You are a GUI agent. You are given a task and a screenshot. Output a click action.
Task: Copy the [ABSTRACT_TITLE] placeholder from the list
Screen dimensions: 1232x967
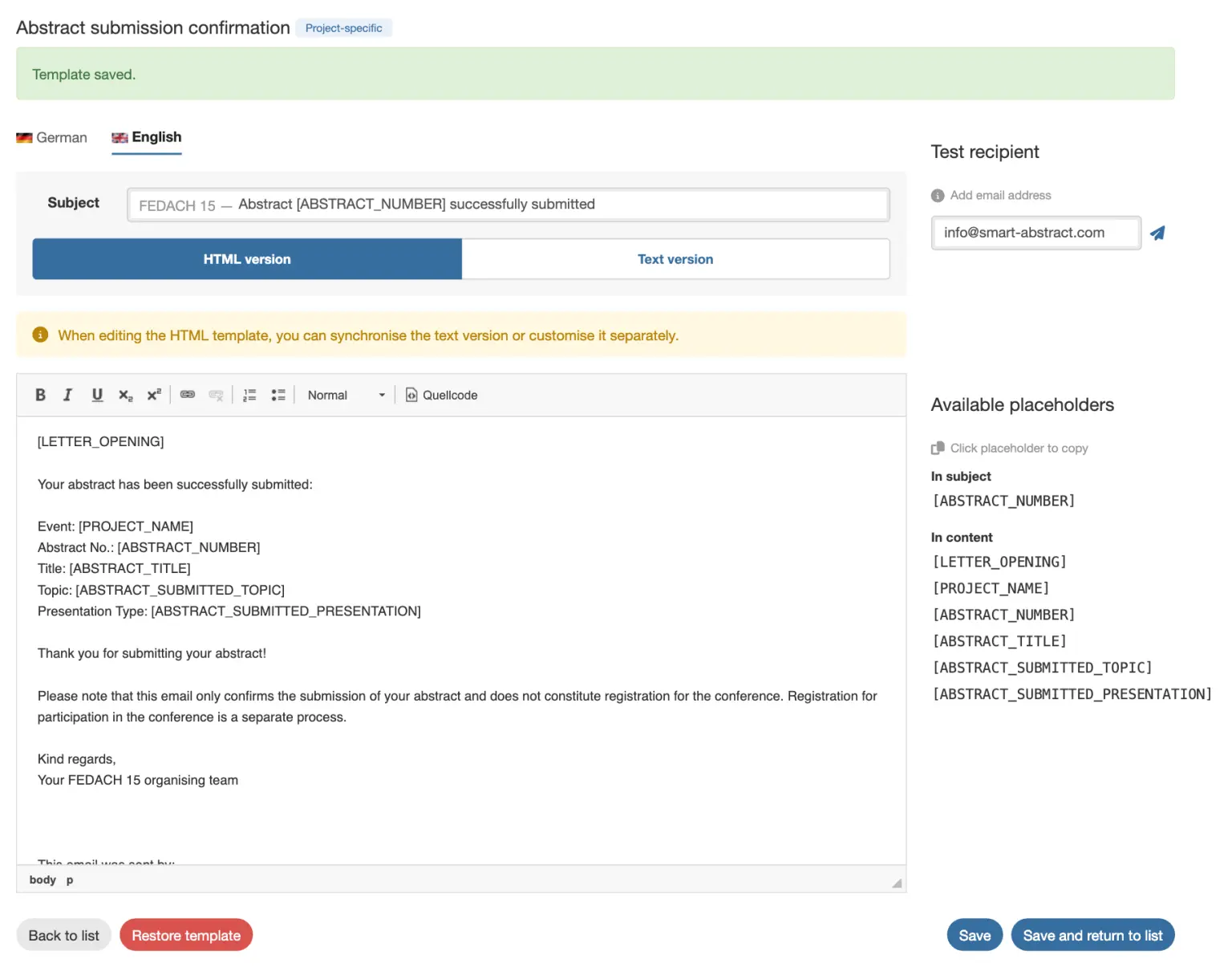(x=999, y=641)
